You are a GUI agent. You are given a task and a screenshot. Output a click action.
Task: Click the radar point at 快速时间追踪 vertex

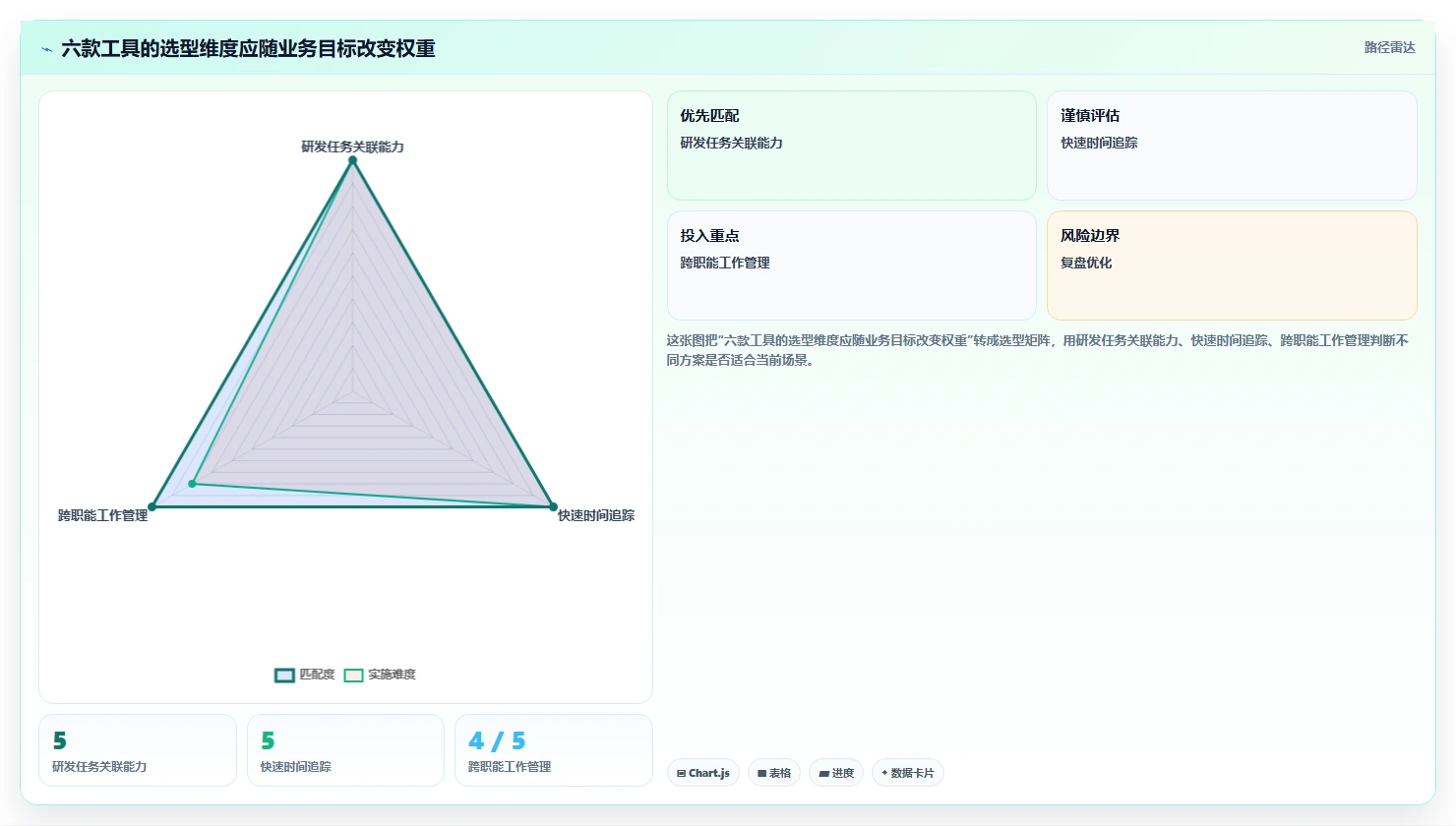pos(553,507)
